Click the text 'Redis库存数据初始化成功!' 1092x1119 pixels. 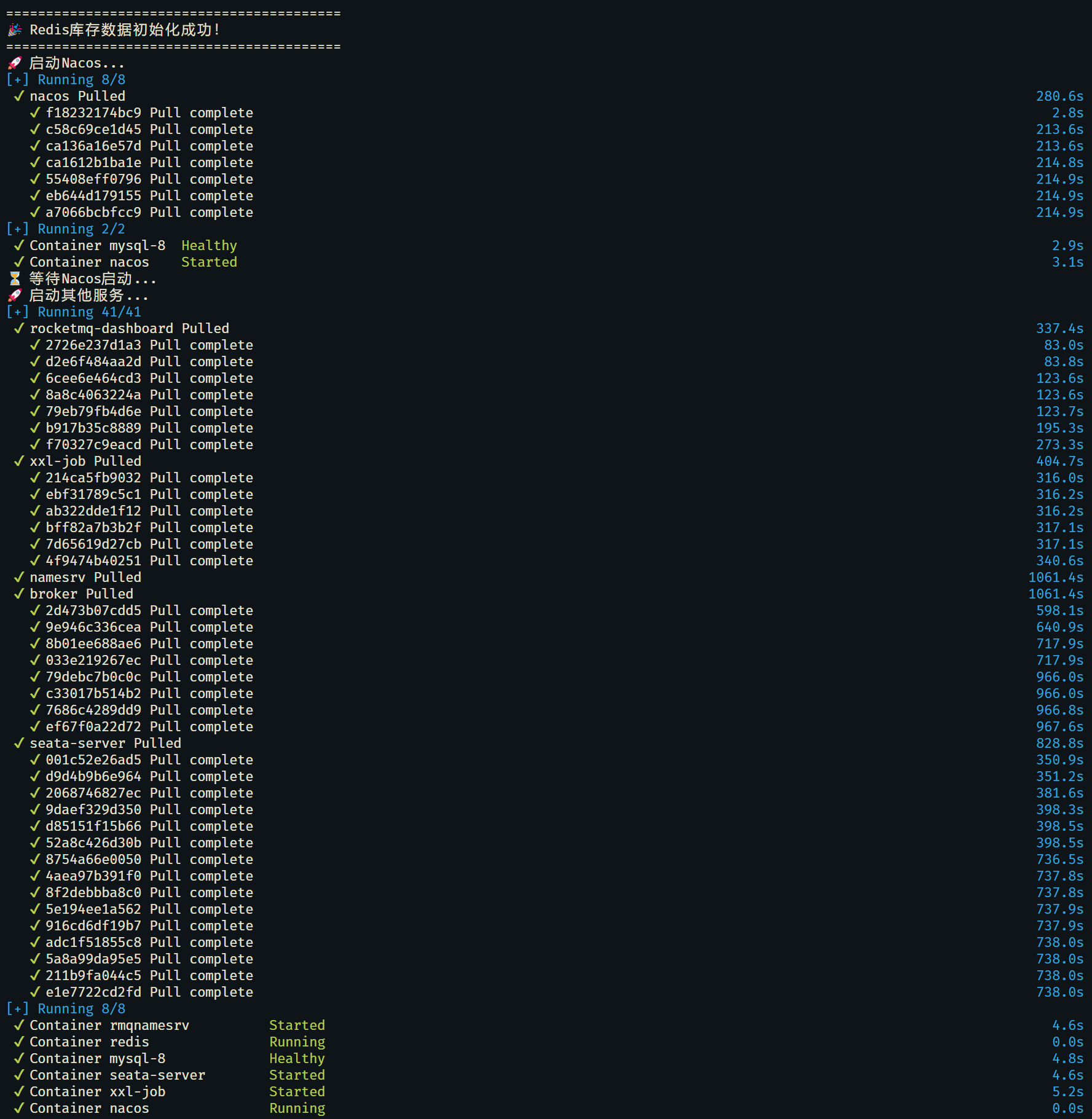[125, 29]
